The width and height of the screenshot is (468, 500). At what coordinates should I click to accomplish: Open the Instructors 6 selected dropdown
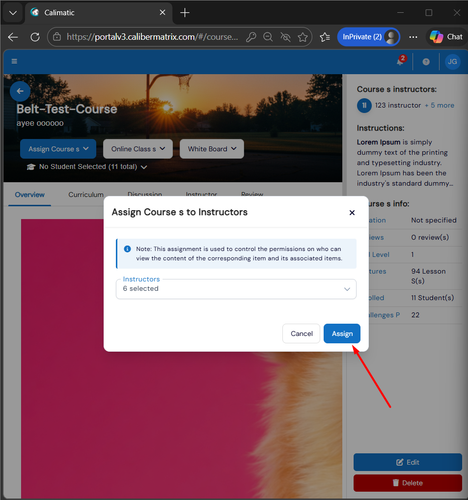point(236,289)
